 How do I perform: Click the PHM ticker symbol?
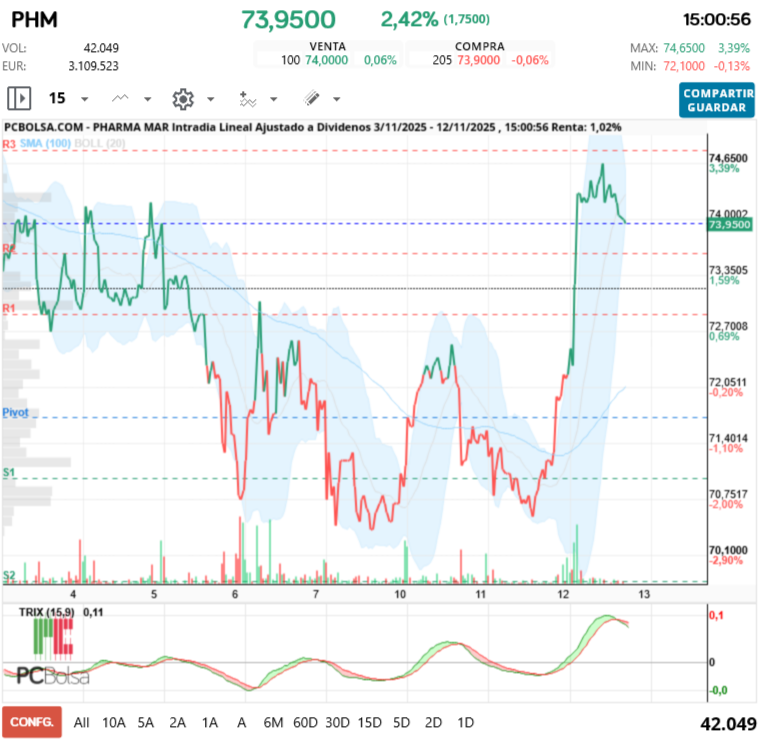tap(34, 20)
